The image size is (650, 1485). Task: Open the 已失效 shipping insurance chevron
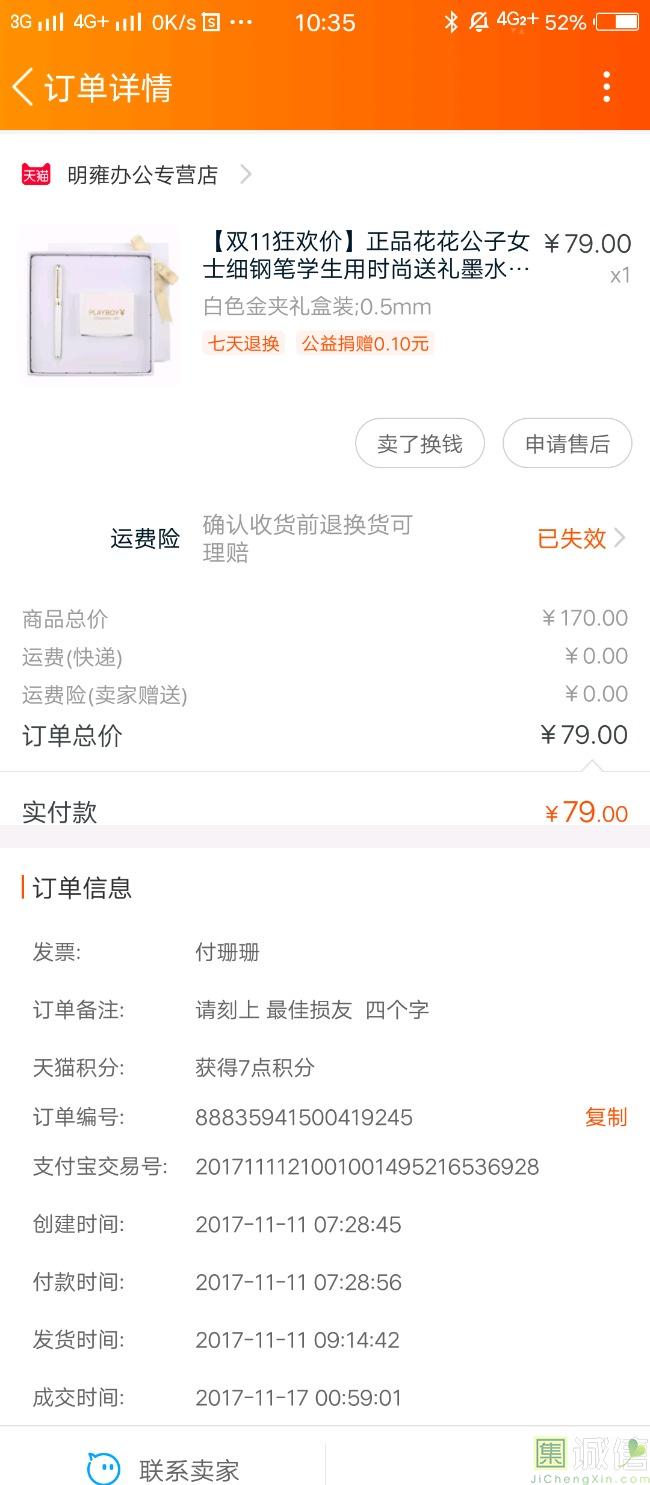[620, 538]
